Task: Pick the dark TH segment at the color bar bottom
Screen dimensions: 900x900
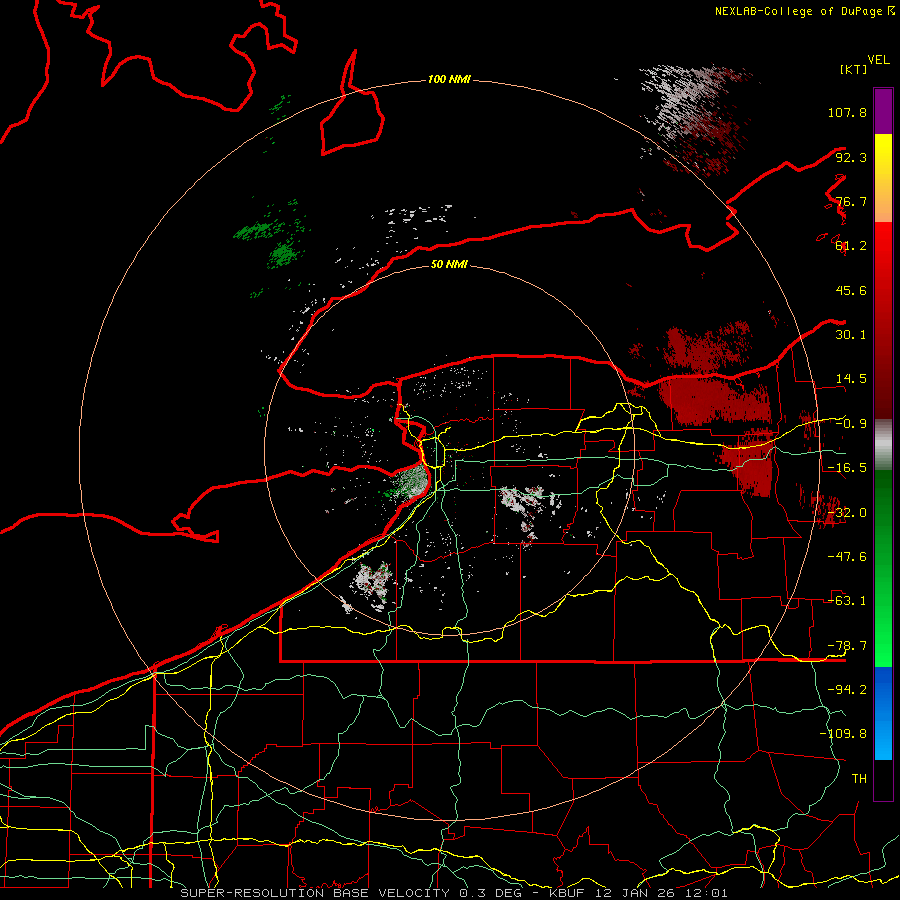Action: 883,780
